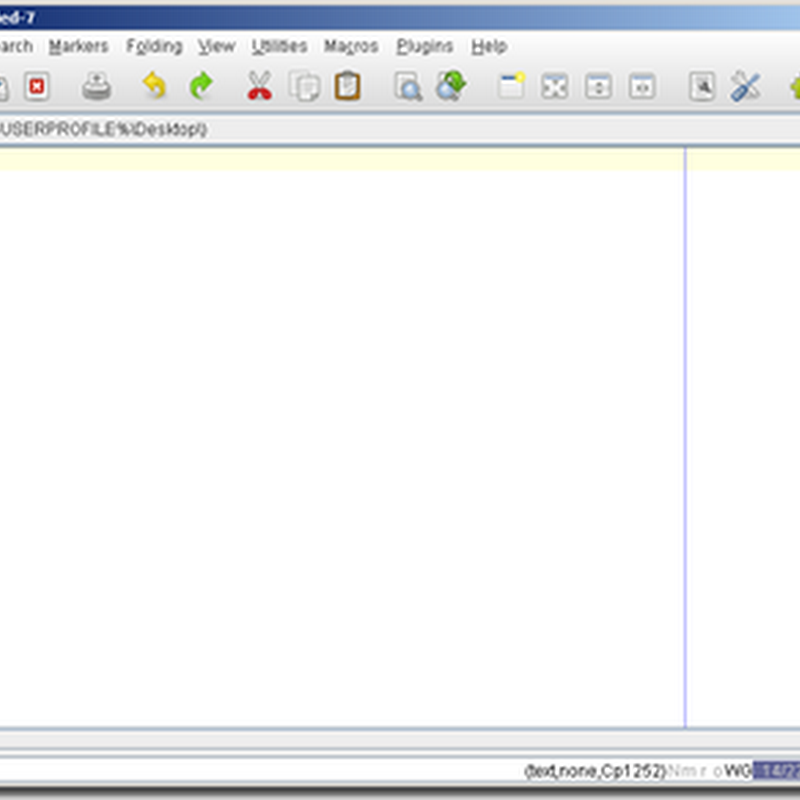The width and height of the screenshot is (800, 800).
Task: Open the Macros menu
Action: 349,46
